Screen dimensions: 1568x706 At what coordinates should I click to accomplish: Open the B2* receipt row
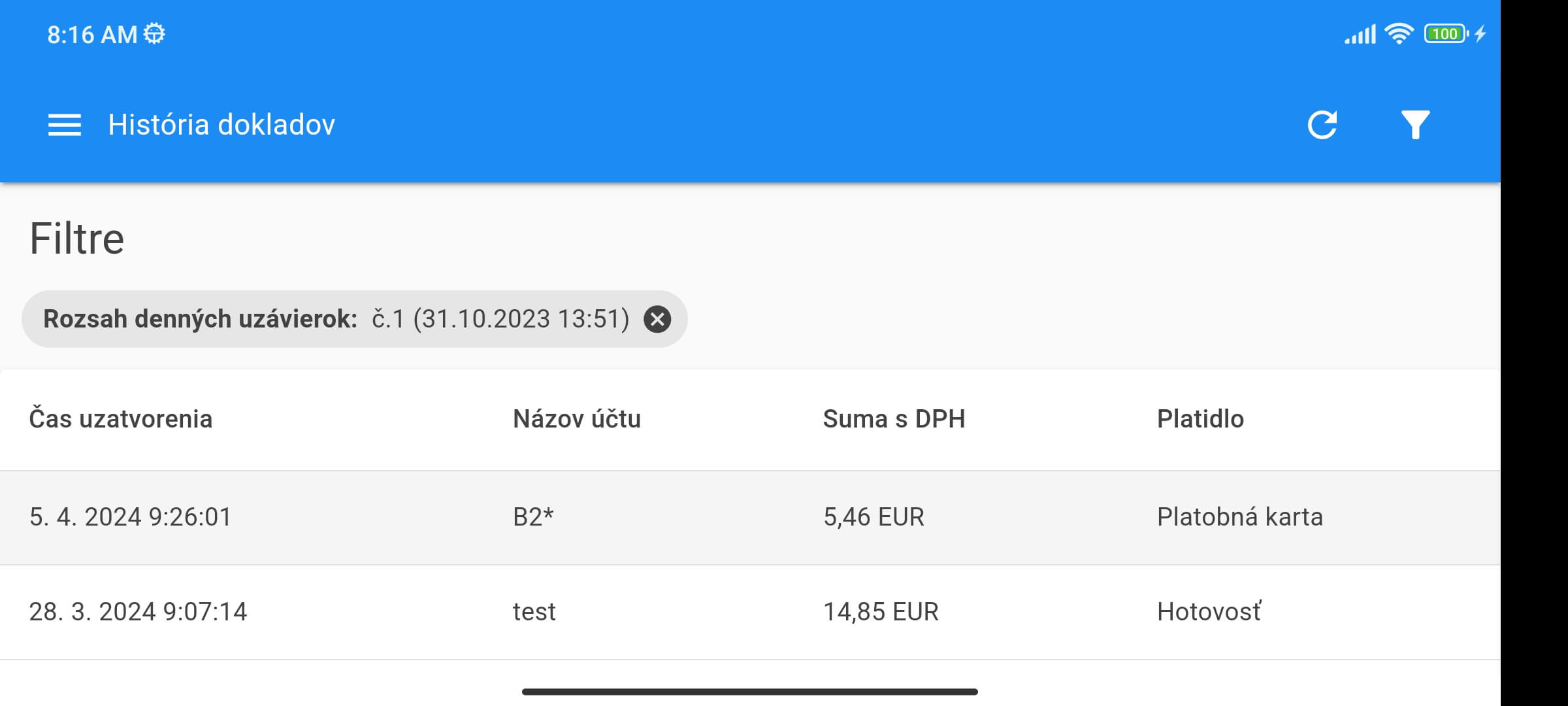[750, 518]
